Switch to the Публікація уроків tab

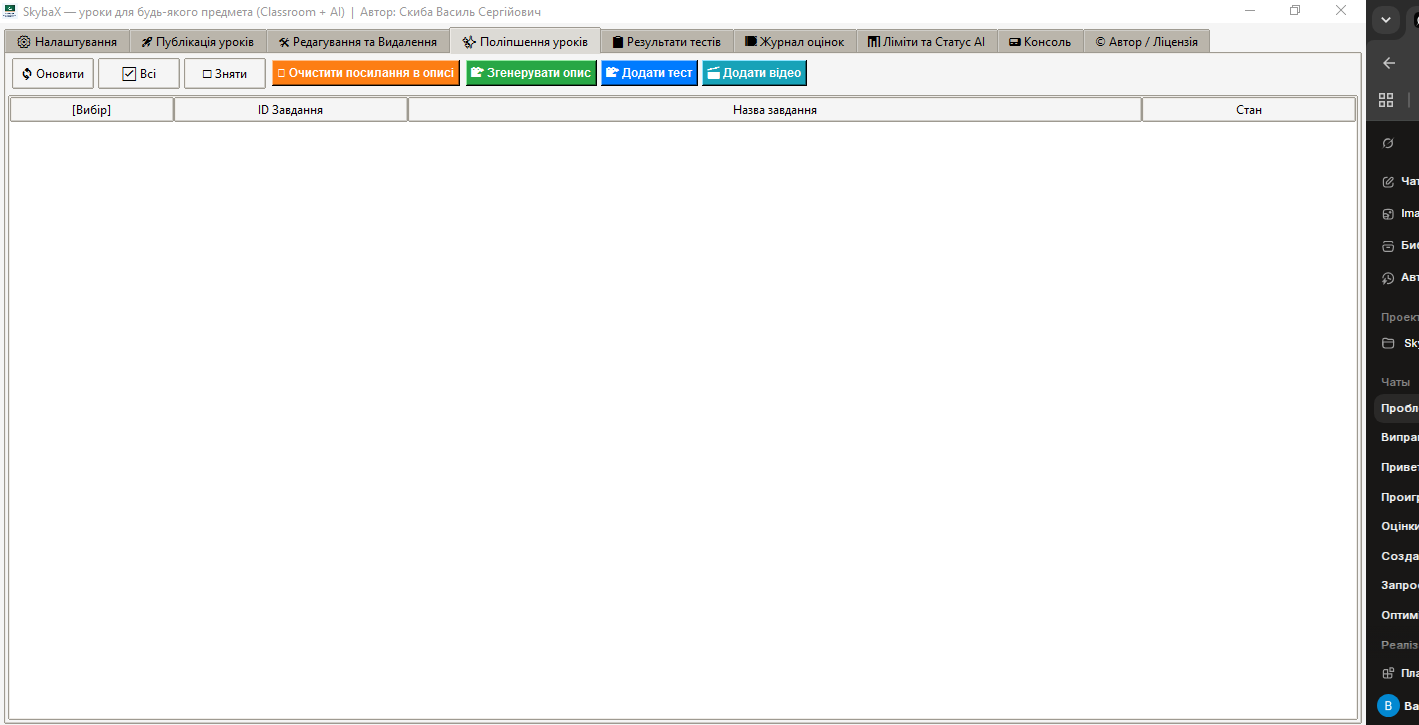[198, 42]
